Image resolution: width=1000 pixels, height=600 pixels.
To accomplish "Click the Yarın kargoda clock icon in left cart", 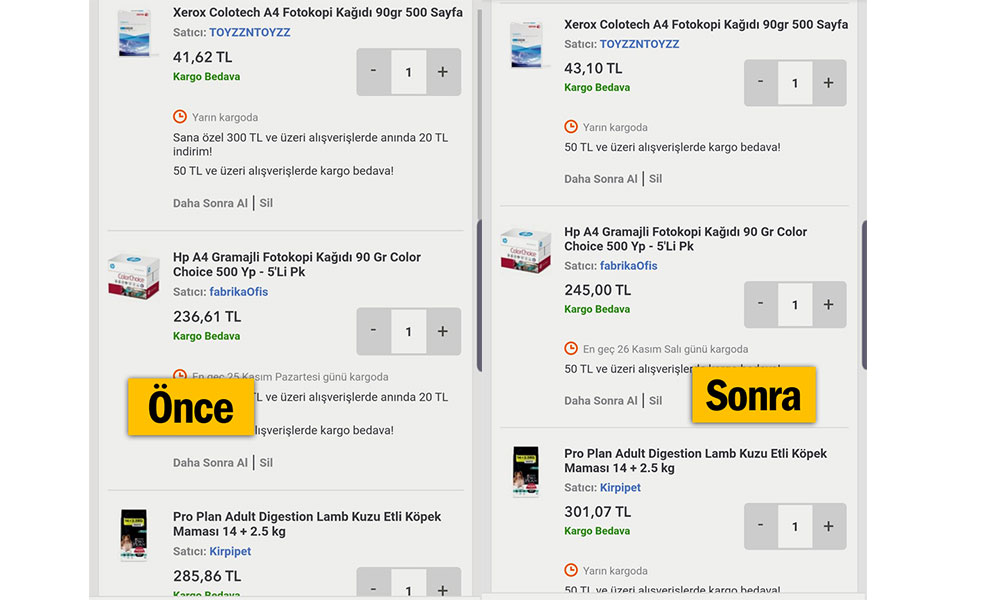I will (x=180, y=117).
